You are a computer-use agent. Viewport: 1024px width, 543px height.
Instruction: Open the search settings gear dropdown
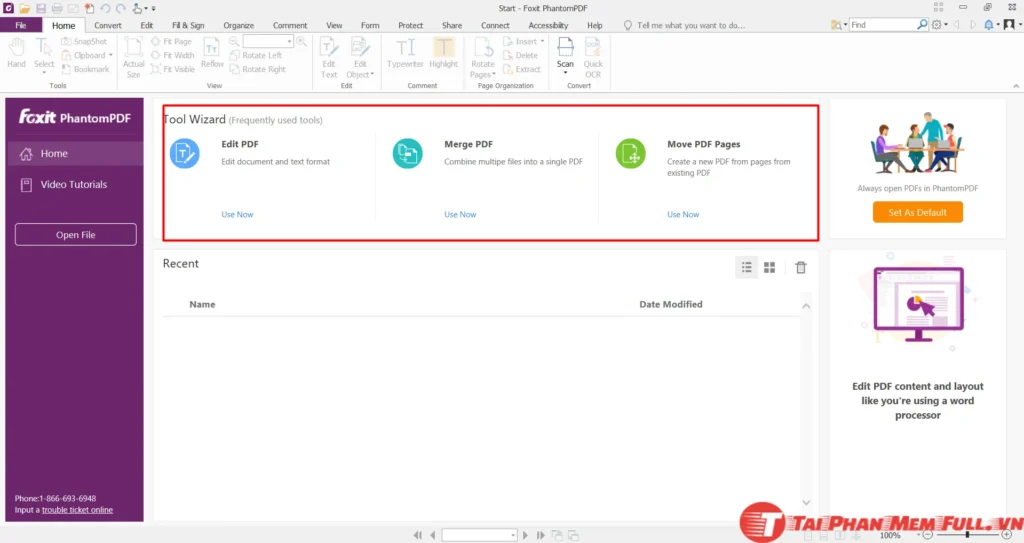click(x=939, y=25)
